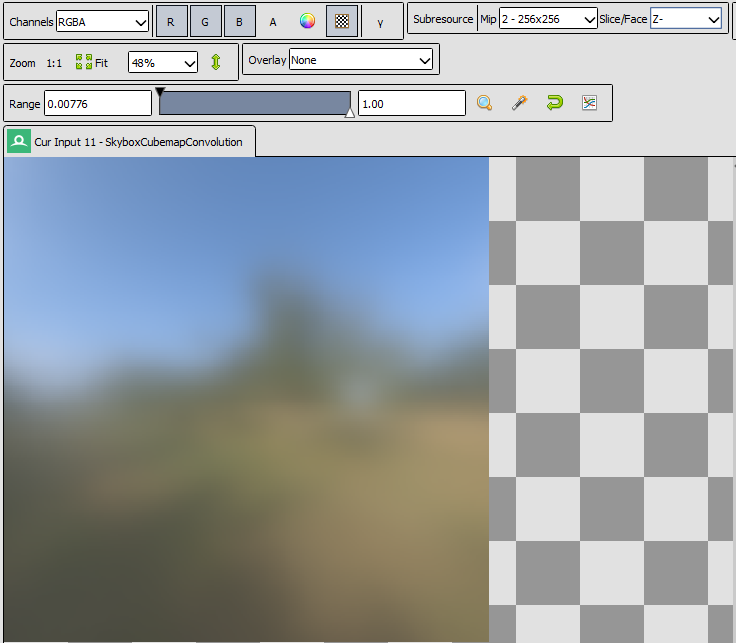Expand the Mip level dropdown
736x643 pixels.
coord(548,19)
